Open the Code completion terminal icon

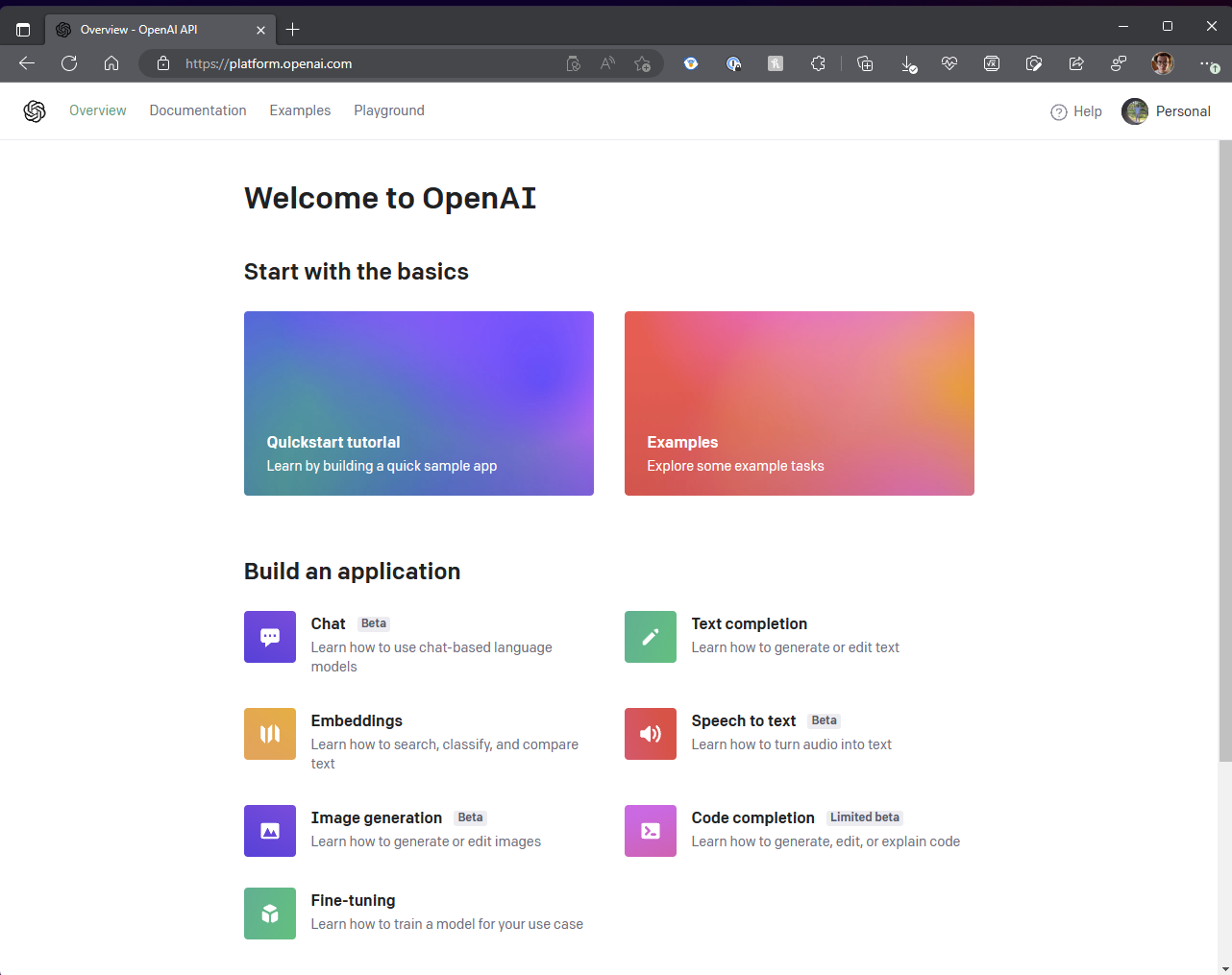651,831
